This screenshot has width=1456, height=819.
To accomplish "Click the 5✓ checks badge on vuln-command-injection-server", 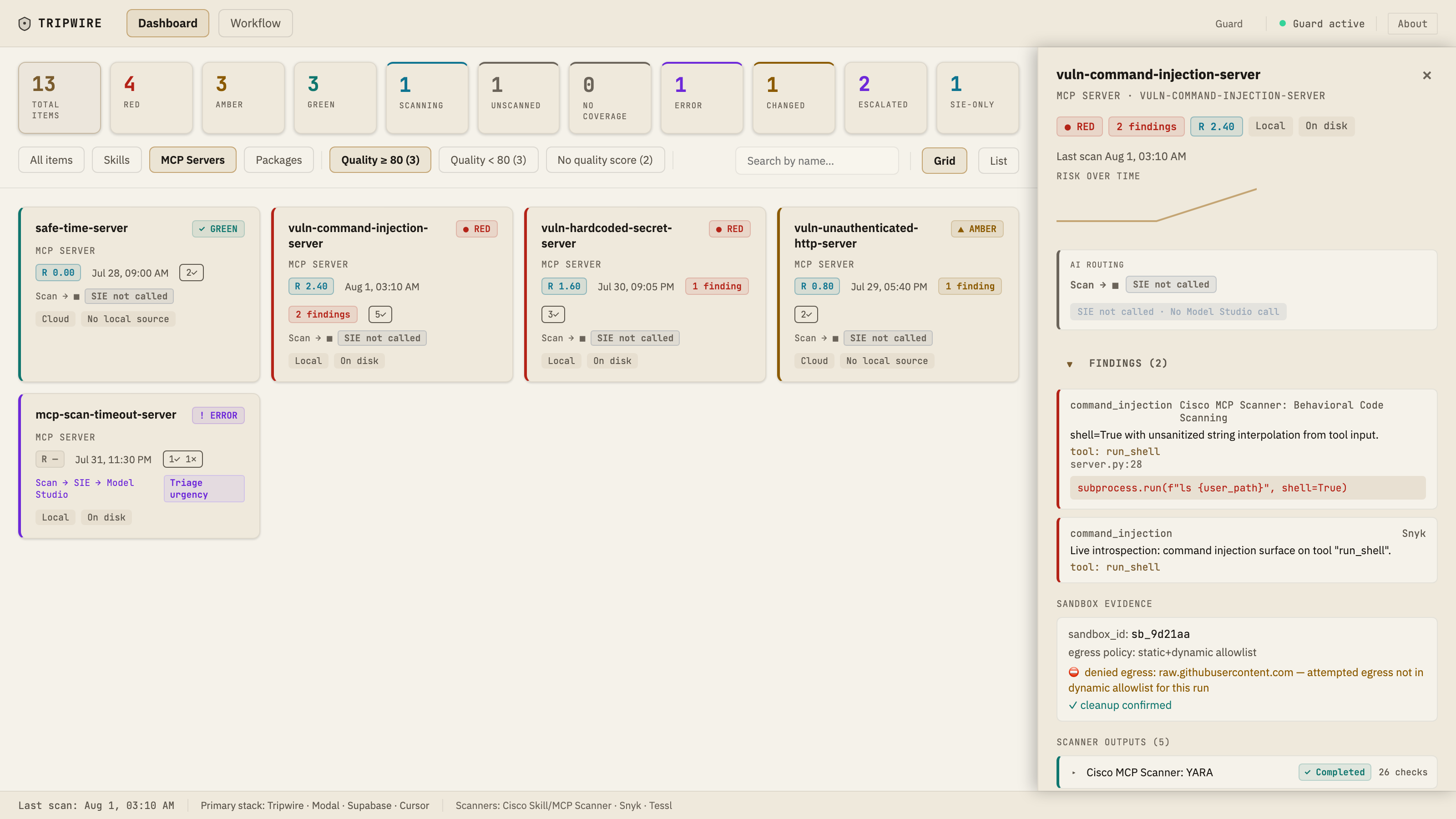I will 380,314.
